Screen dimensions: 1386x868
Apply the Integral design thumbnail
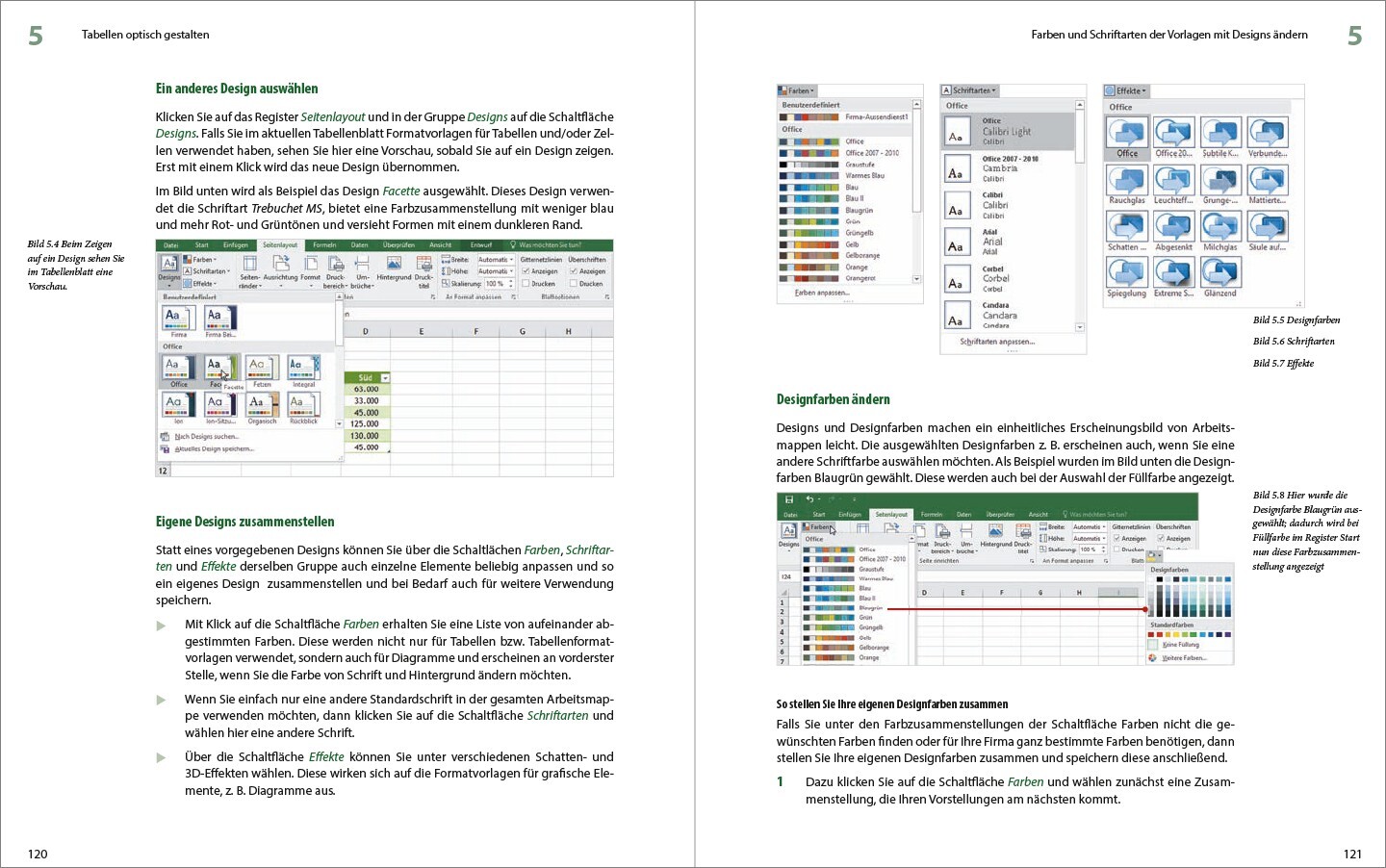click(303, 368)
